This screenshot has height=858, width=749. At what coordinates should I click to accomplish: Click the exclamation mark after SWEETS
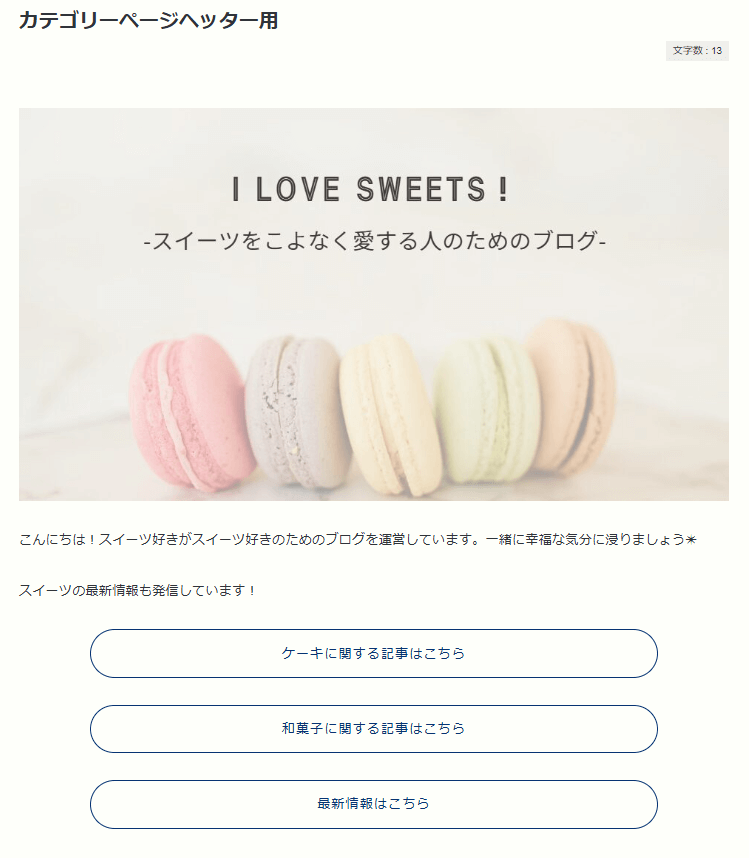(502, 189)
